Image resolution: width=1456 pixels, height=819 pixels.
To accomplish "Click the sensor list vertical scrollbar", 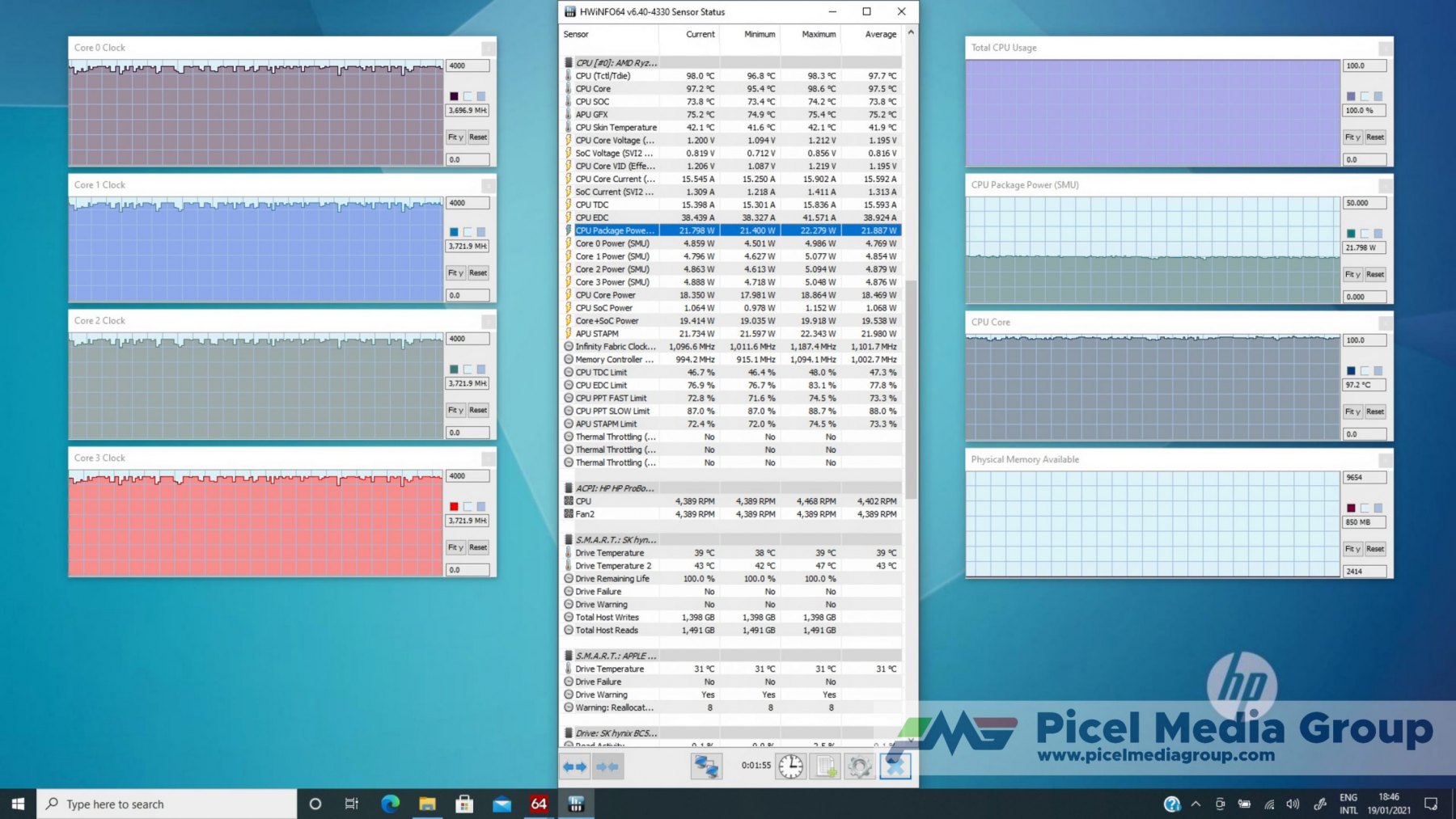I will click(911, 388).
